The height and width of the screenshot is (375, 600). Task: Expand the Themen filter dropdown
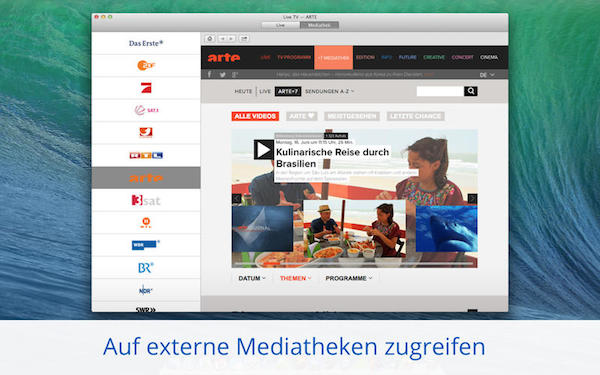point(295,278)
